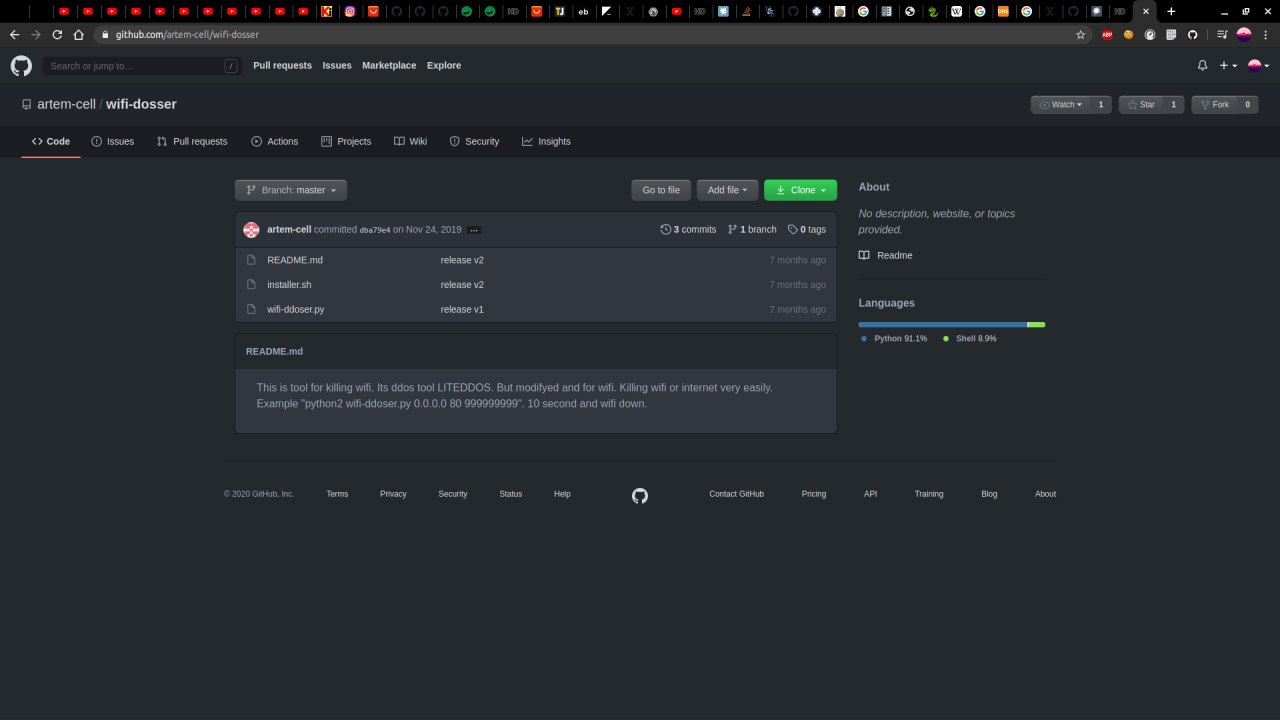
Task: Click Explore in the top navigation
Action: [x=444, y=66]
